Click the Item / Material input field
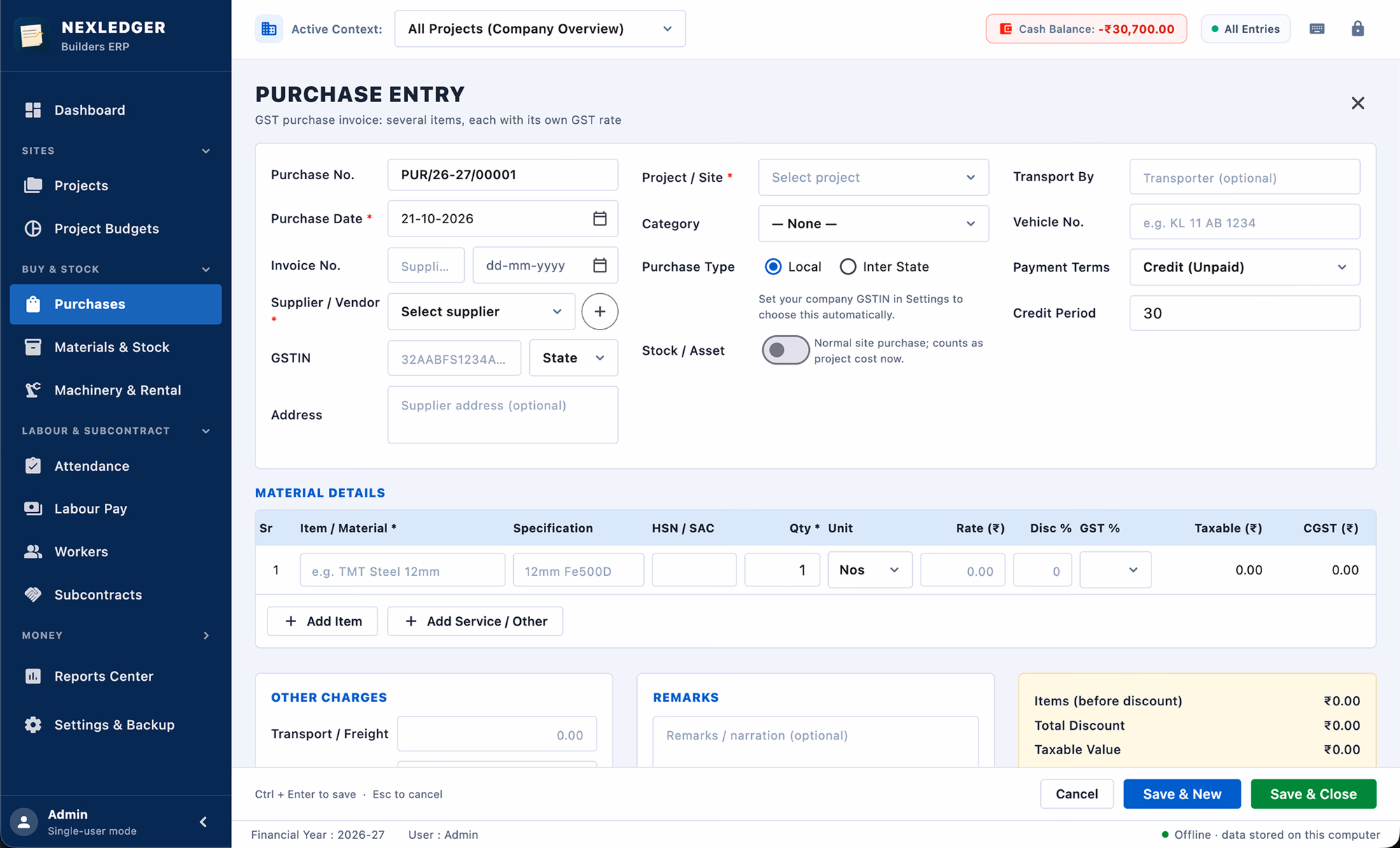1400x848 pixels. (x=402, y=570)
